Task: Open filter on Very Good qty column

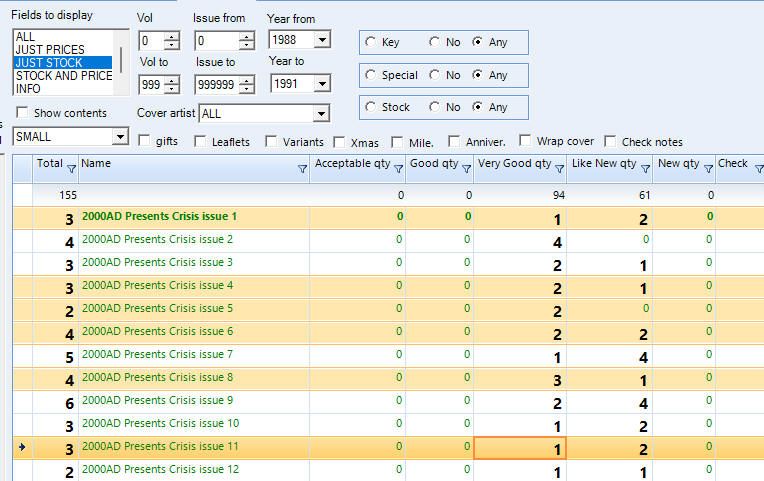Action: (x=559, y=169)
